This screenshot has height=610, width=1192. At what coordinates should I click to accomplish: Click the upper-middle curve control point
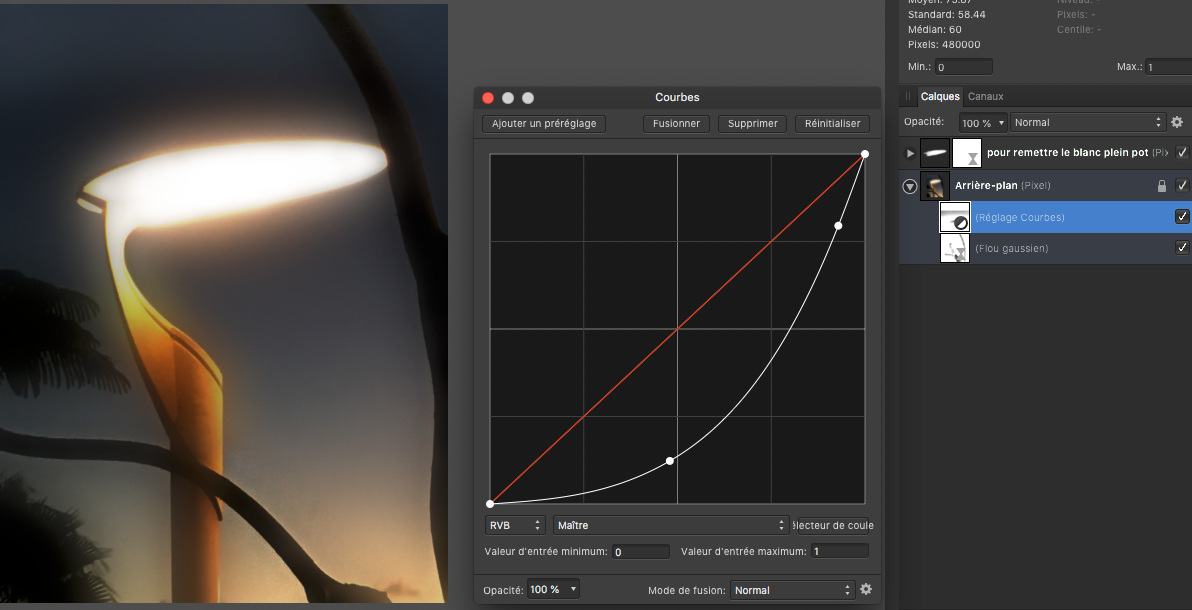[x=838, y=226]
